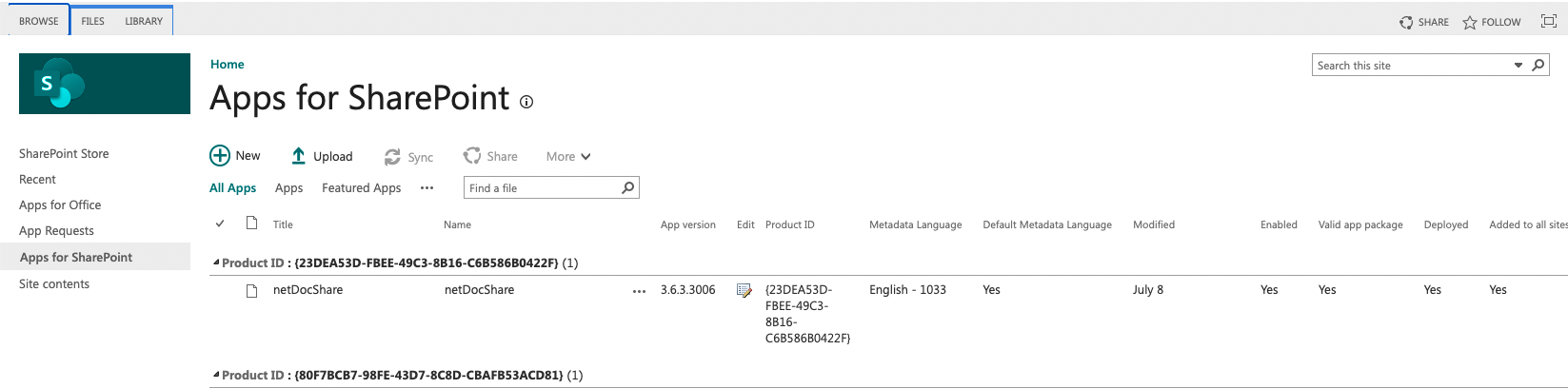
Task: Select the Featured Apps view
Action: click(361, 188)
